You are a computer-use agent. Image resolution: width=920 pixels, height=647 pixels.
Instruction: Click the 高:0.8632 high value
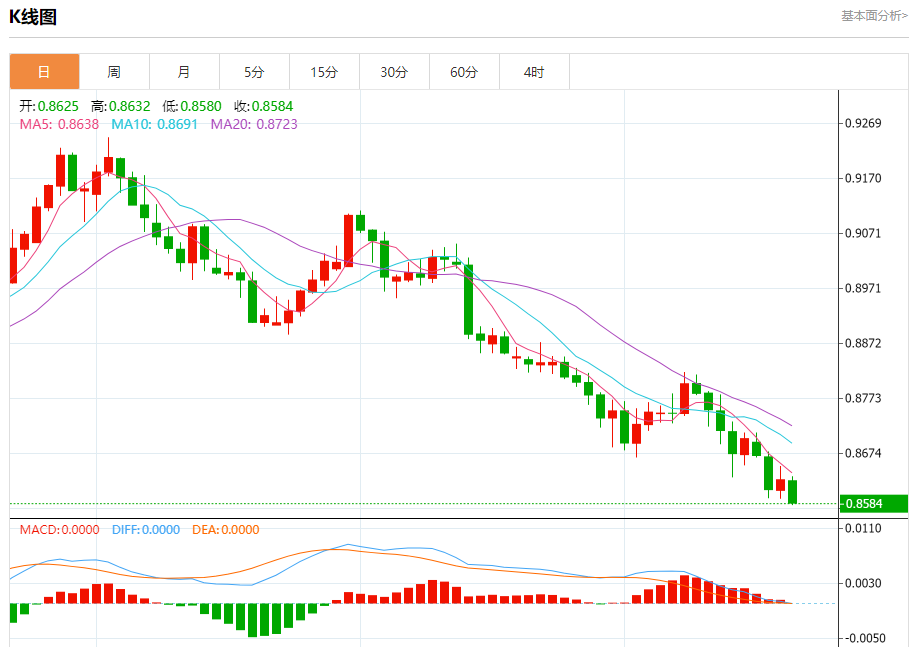[120, 106]
